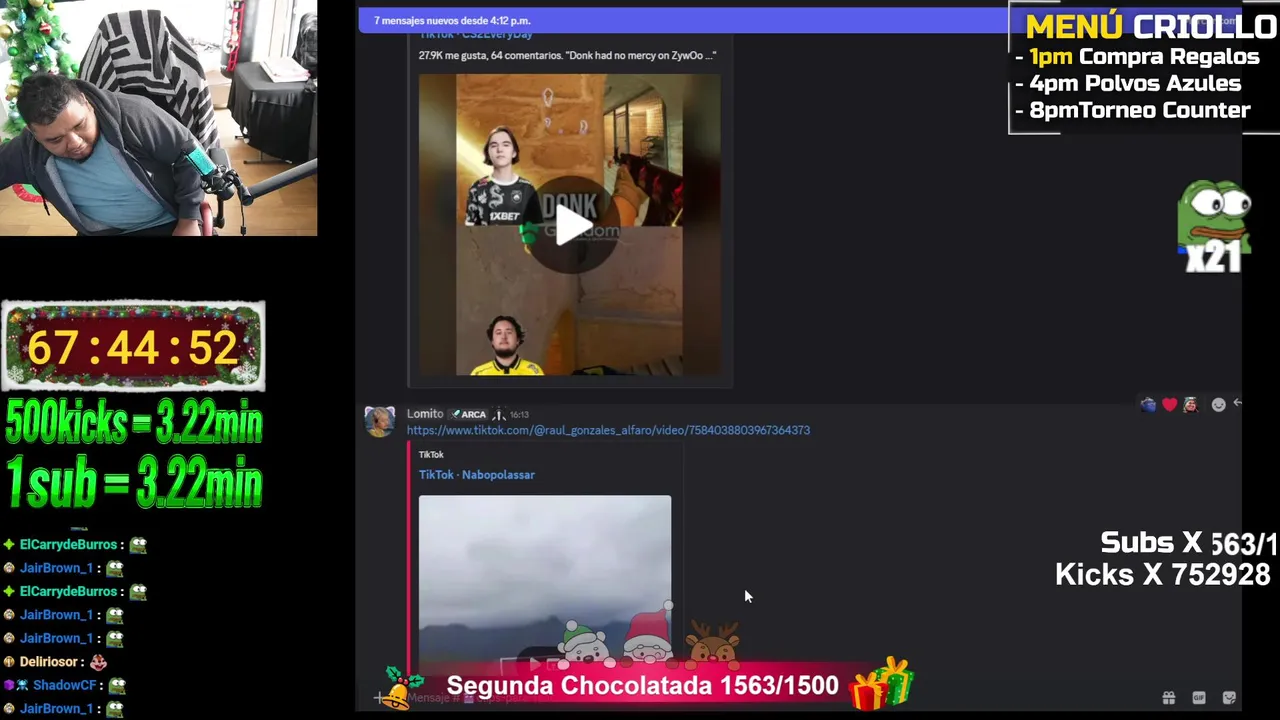Click the reply arrow on Lomito's message
1280x720 pixels.
pyautogui.click(x=1237, y=403)
